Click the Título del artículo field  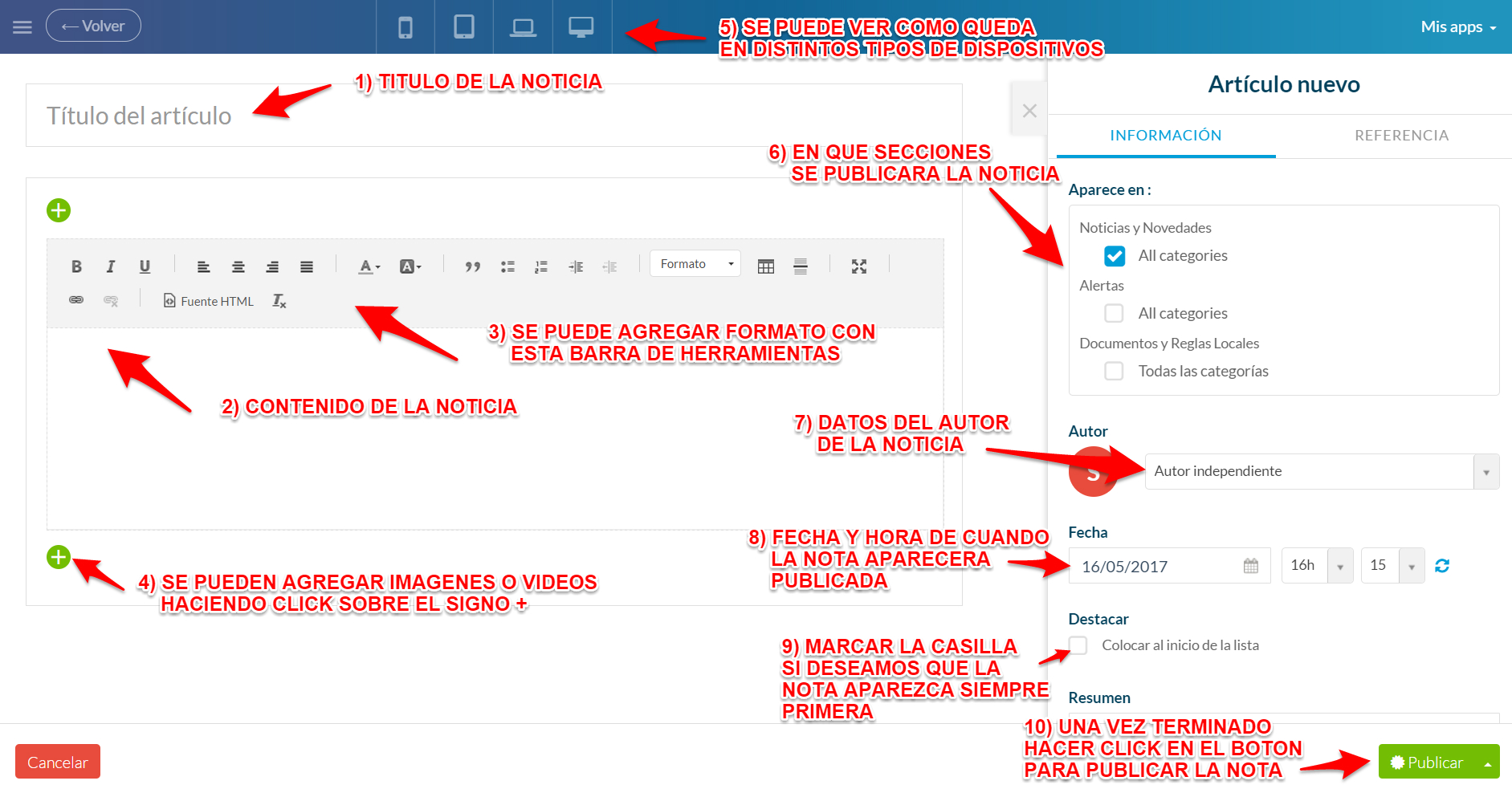[x=494, y=116]
